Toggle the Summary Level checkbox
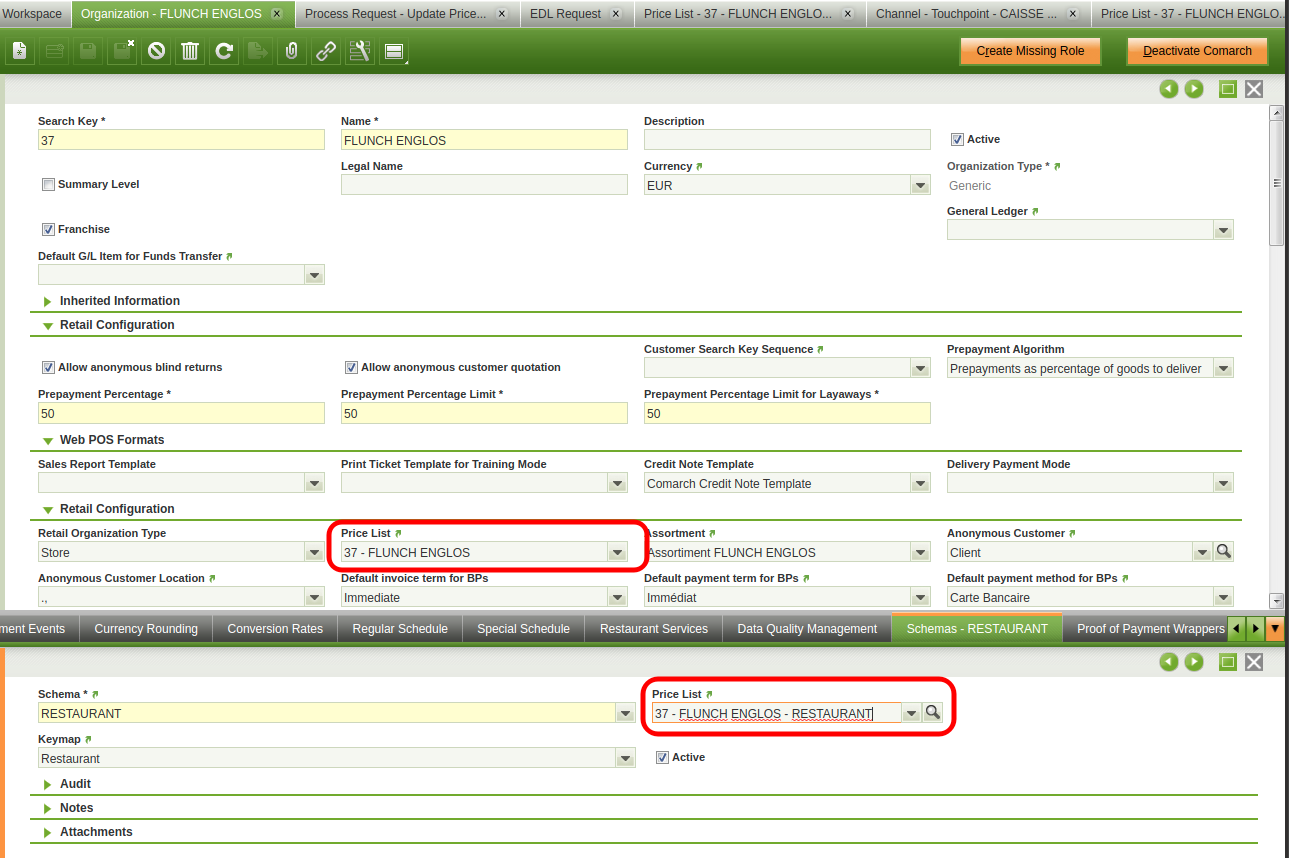 [x=48, y=185]
